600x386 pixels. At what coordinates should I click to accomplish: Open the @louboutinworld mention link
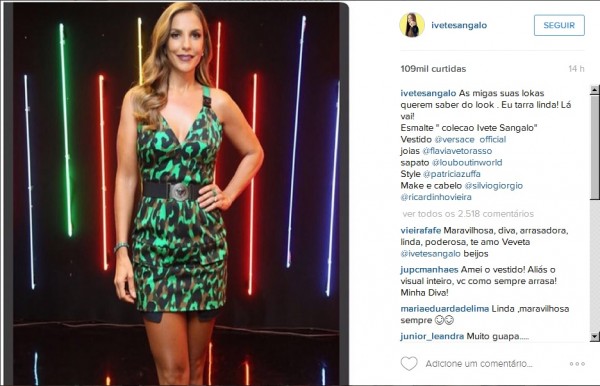467,162
